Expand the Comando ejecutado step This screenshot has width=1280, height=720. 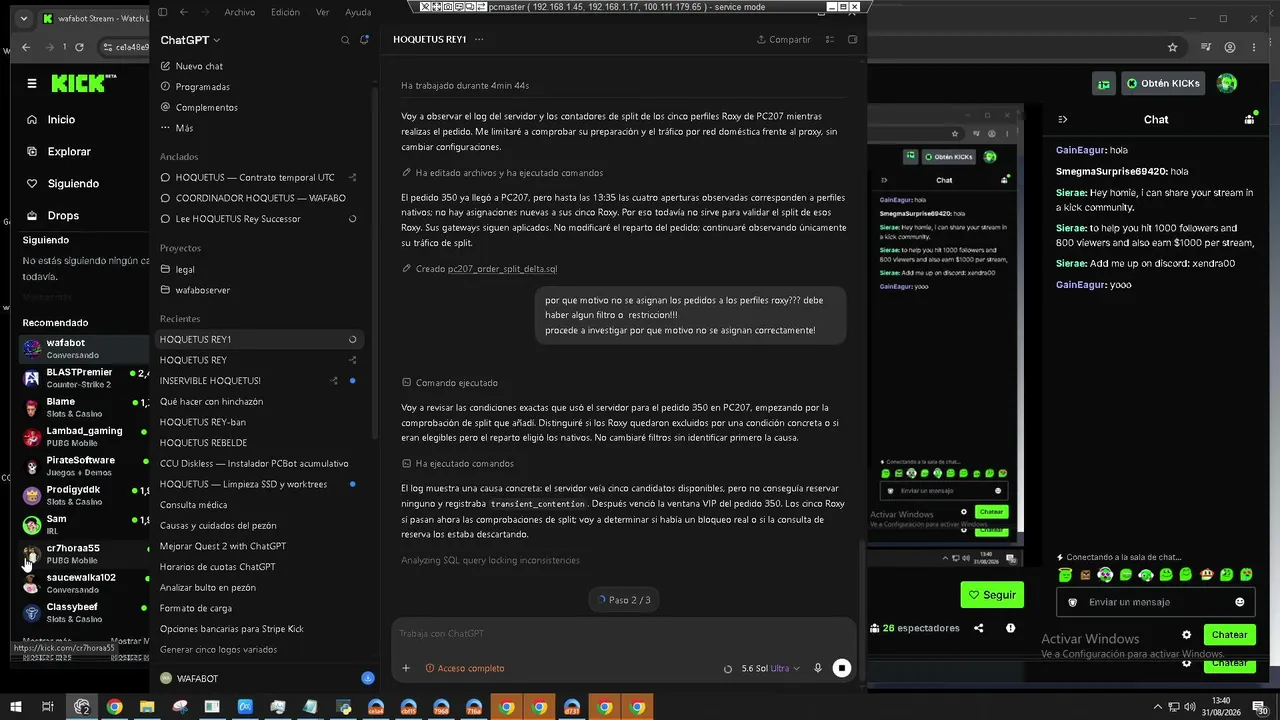(449, 383)
